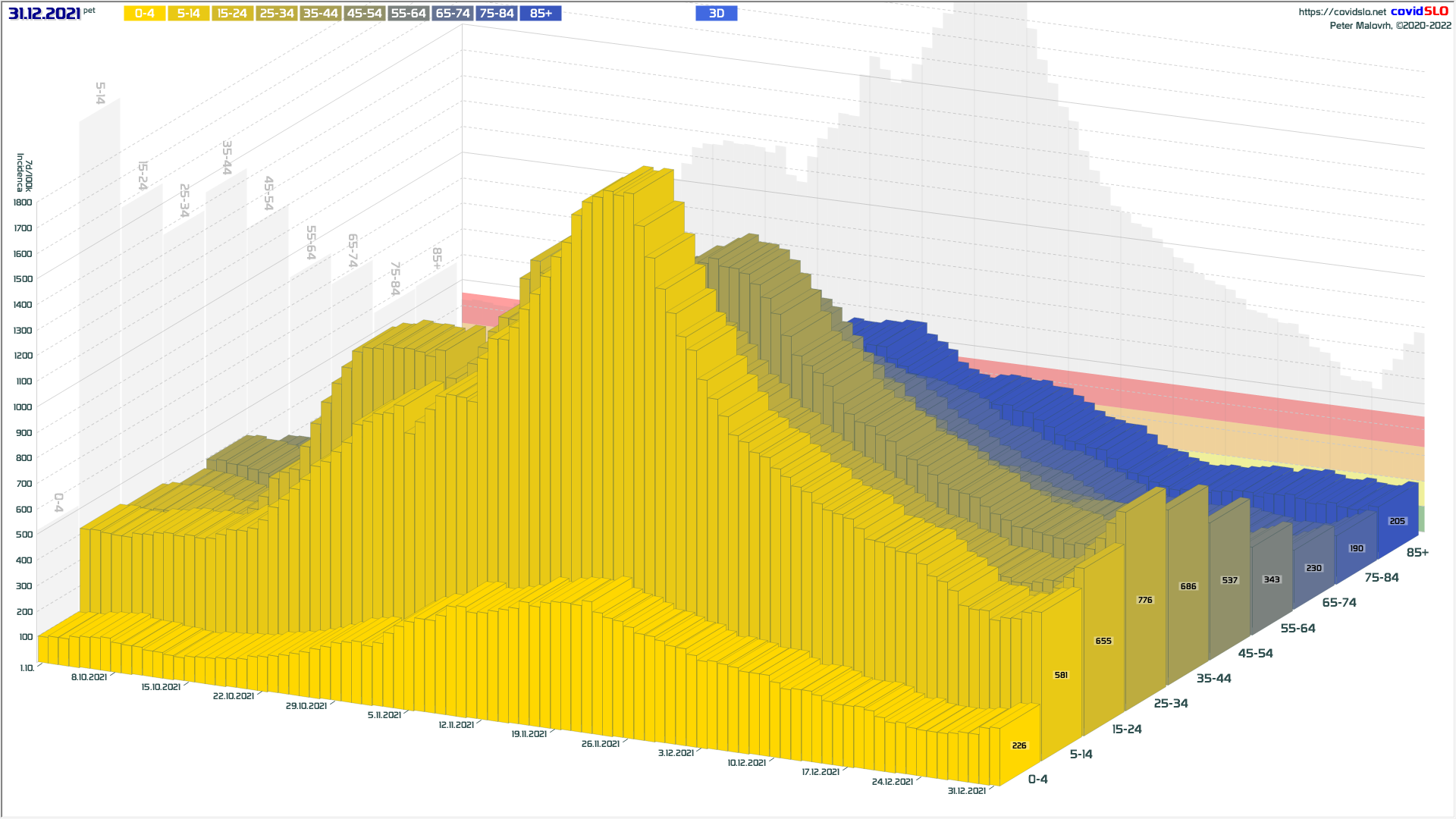
Task: Toggle the 65-74 age group button
Action: click(453, 14)
